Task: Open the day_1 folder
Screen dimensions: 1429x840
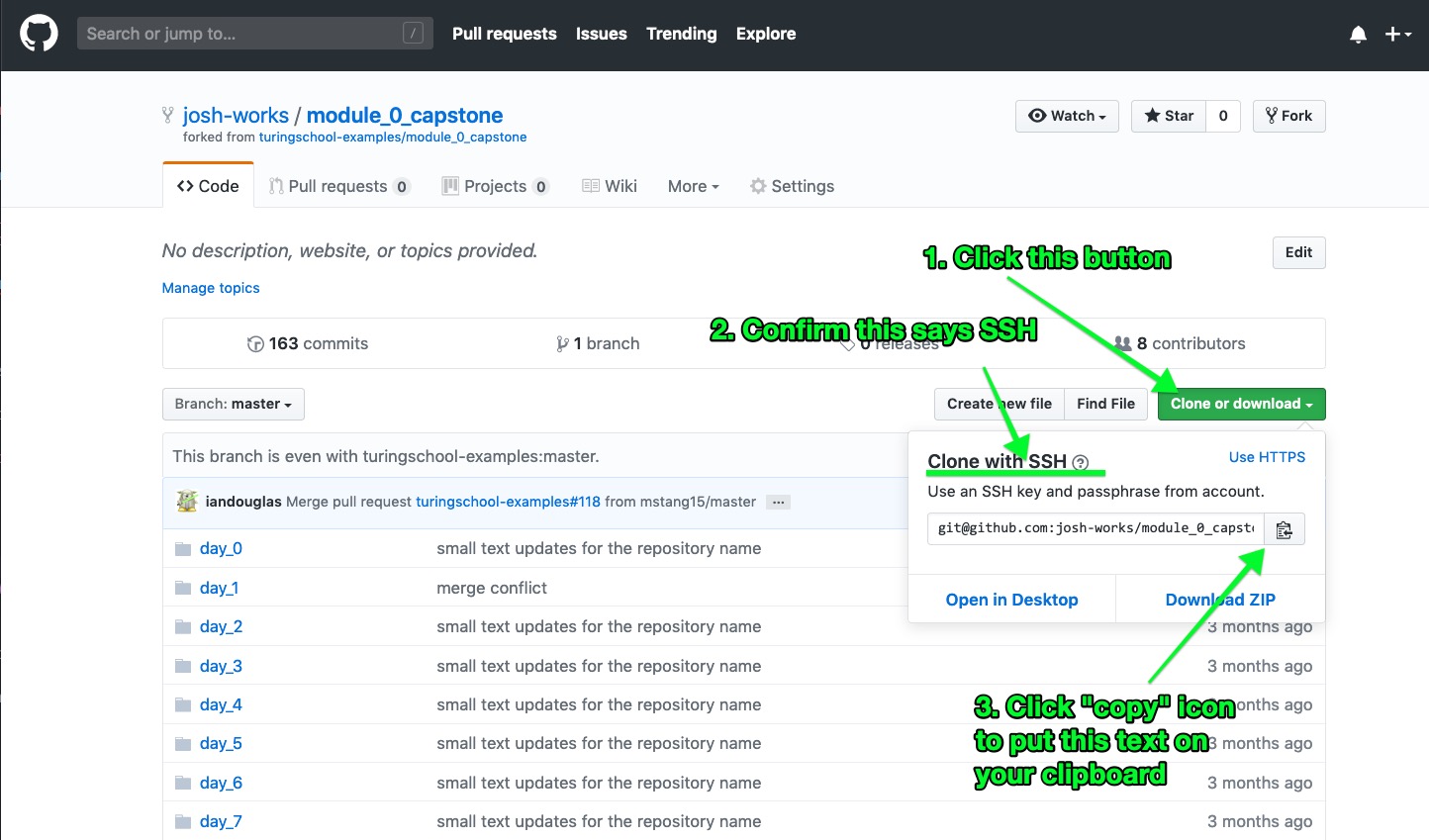Action: point(219,588)
